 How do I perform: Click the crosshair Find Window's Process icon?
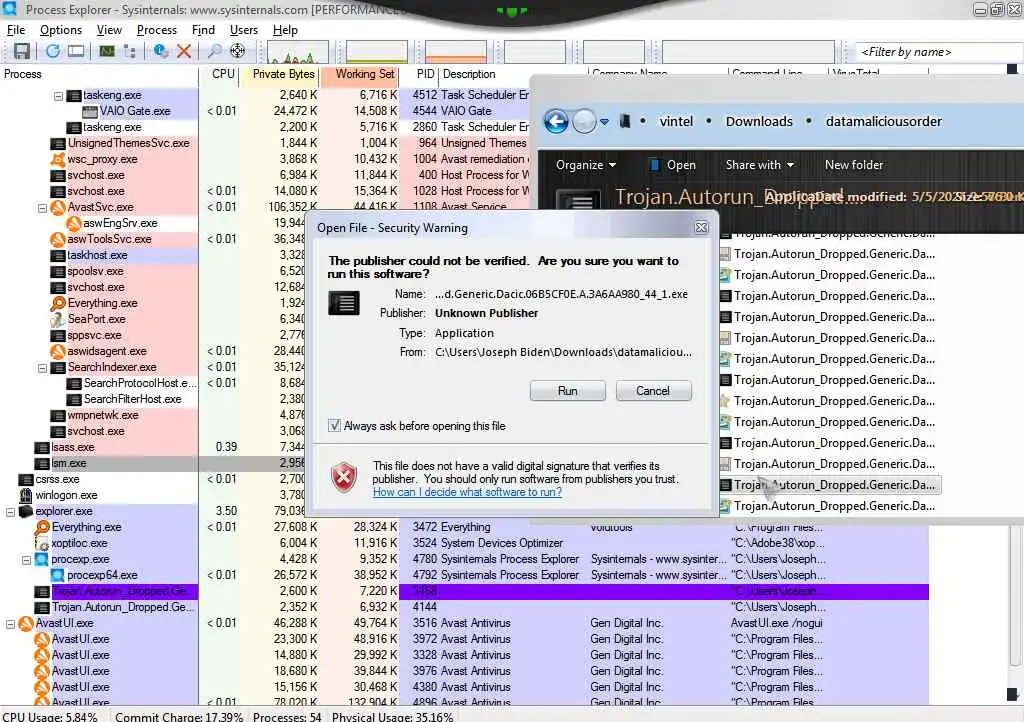[x=238, y=51]
